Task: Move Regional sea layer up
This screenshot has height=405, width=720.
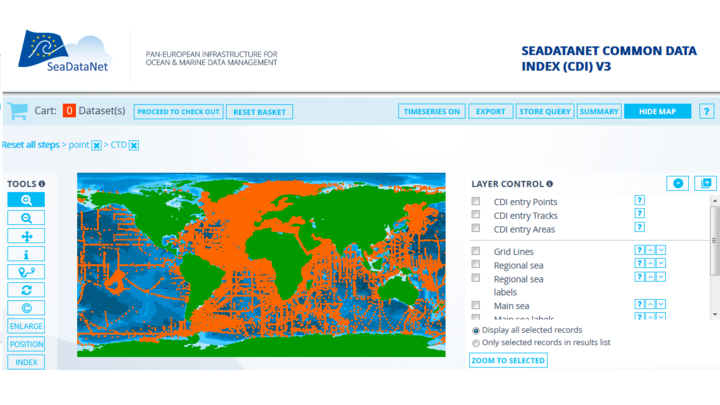Action: tap(650, 263)
